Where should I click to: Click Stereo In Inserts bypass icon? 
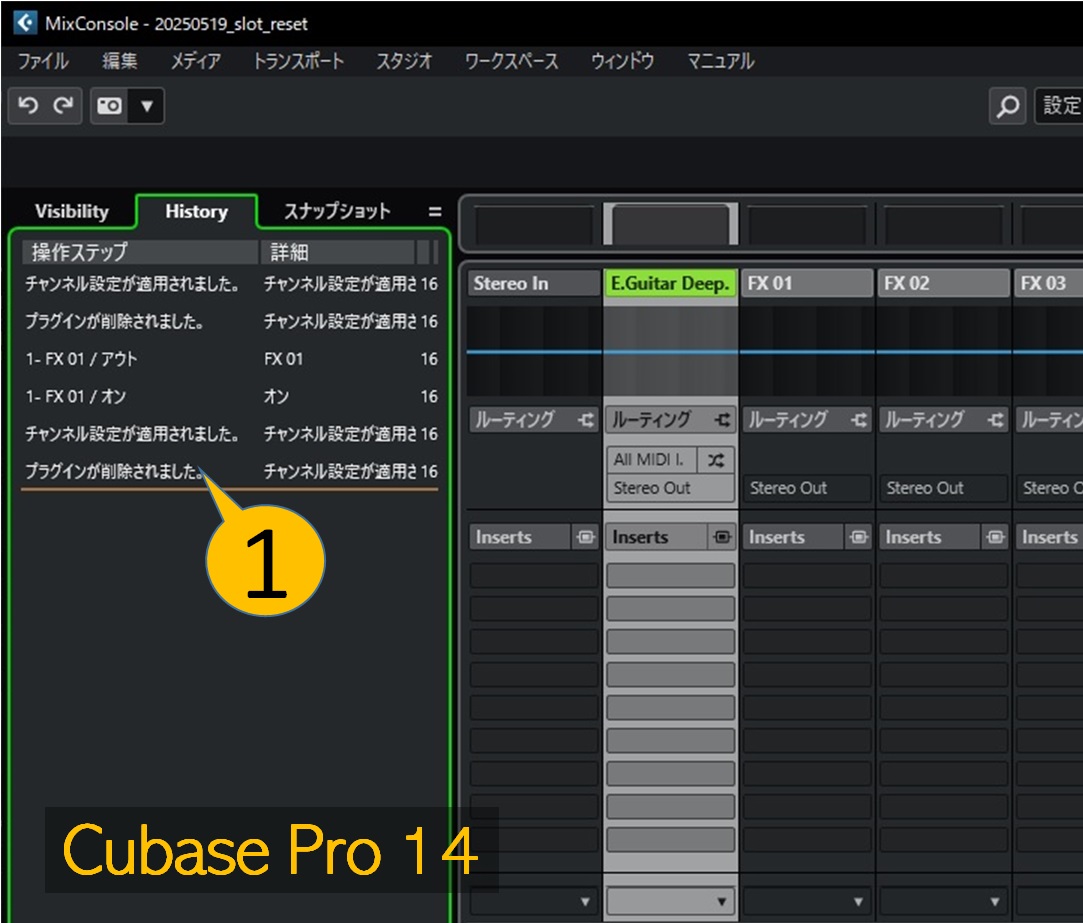585,537
